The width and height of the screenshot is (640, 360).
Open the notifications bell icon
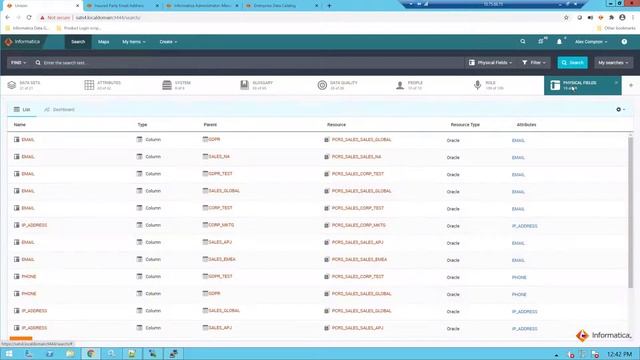tap(559, 42)
